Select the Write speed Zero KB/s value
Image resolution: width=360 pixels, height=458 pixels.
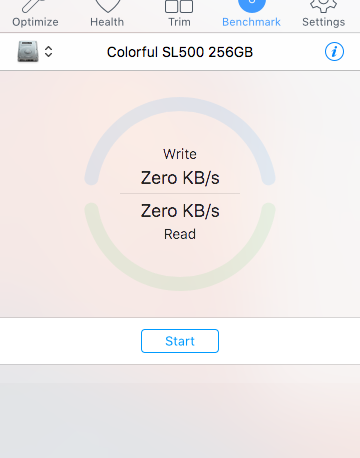(x=180, y=178)
